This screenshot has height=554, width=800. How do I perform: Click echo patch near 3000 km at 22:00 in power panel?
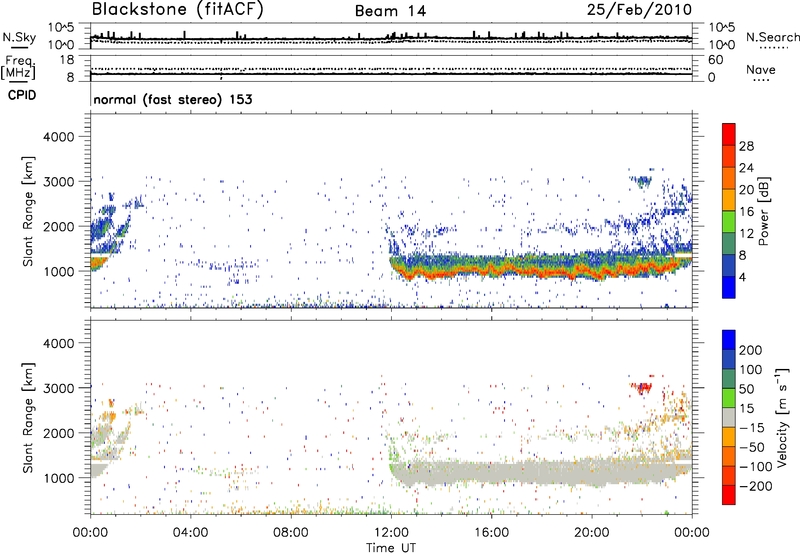641,181
